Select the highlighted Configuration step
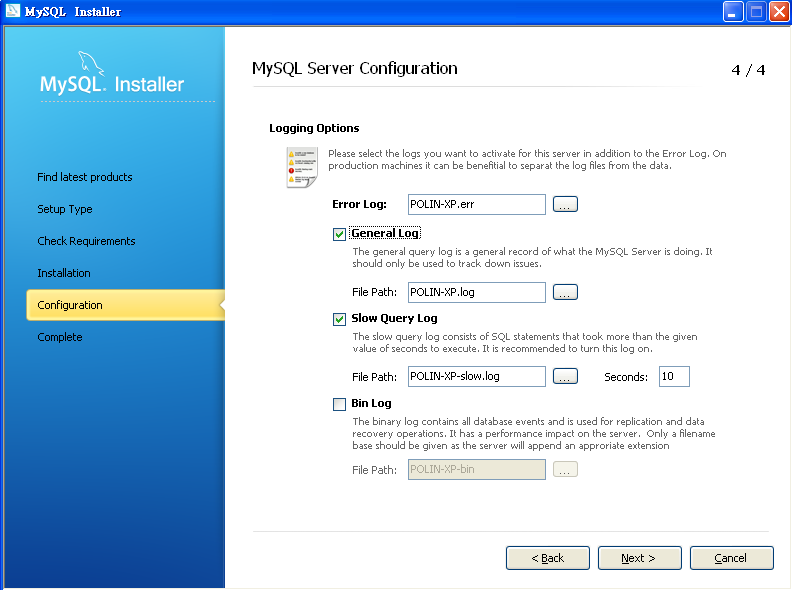Screen dimensions: 792x590 click(125, 305)
